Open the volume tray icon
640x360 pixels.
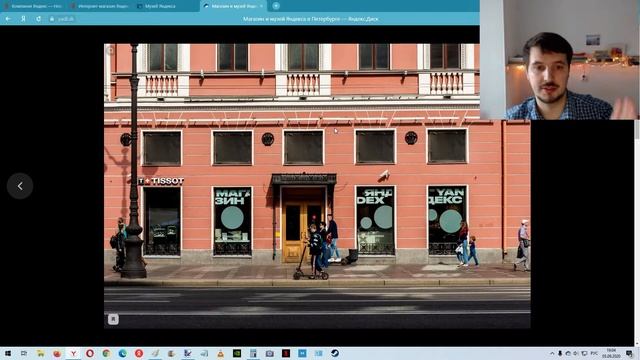pos(576,353)
